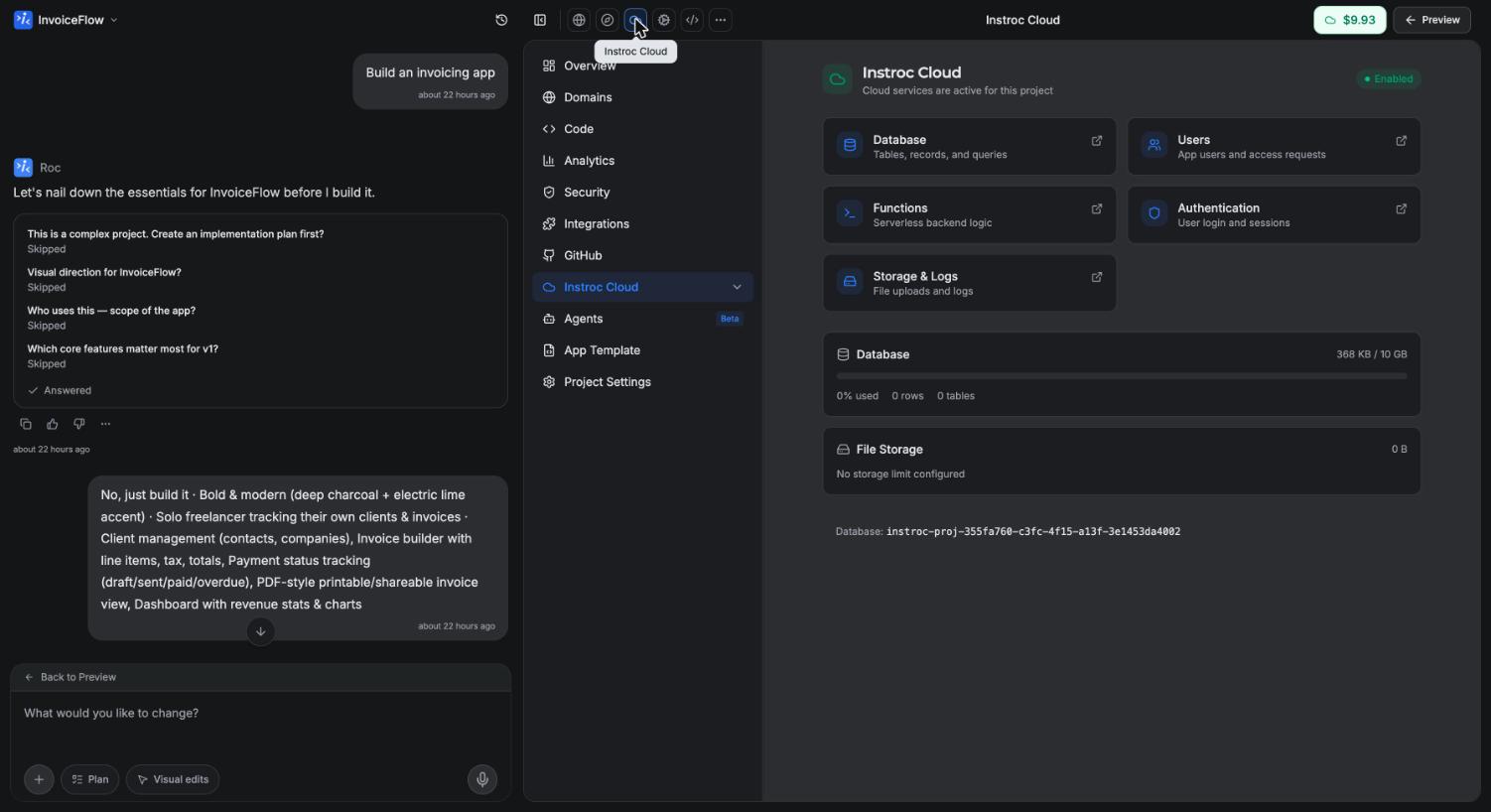
Task: Open the Agents beta section
Action: click(x=643, y=319)
